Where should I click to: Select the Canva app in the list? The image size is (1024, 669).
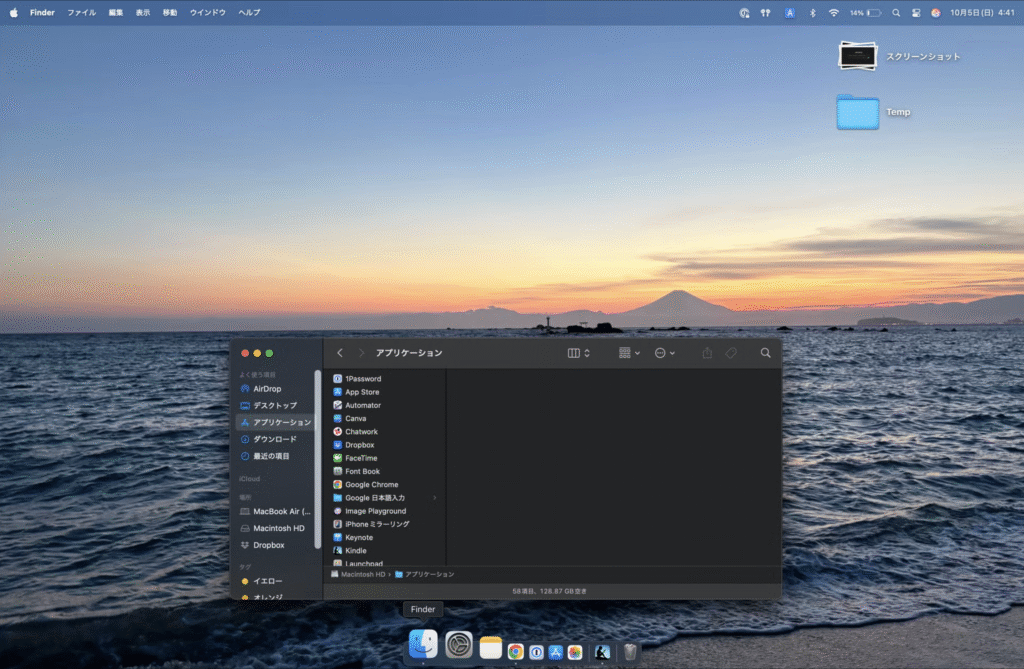point(356,418)
